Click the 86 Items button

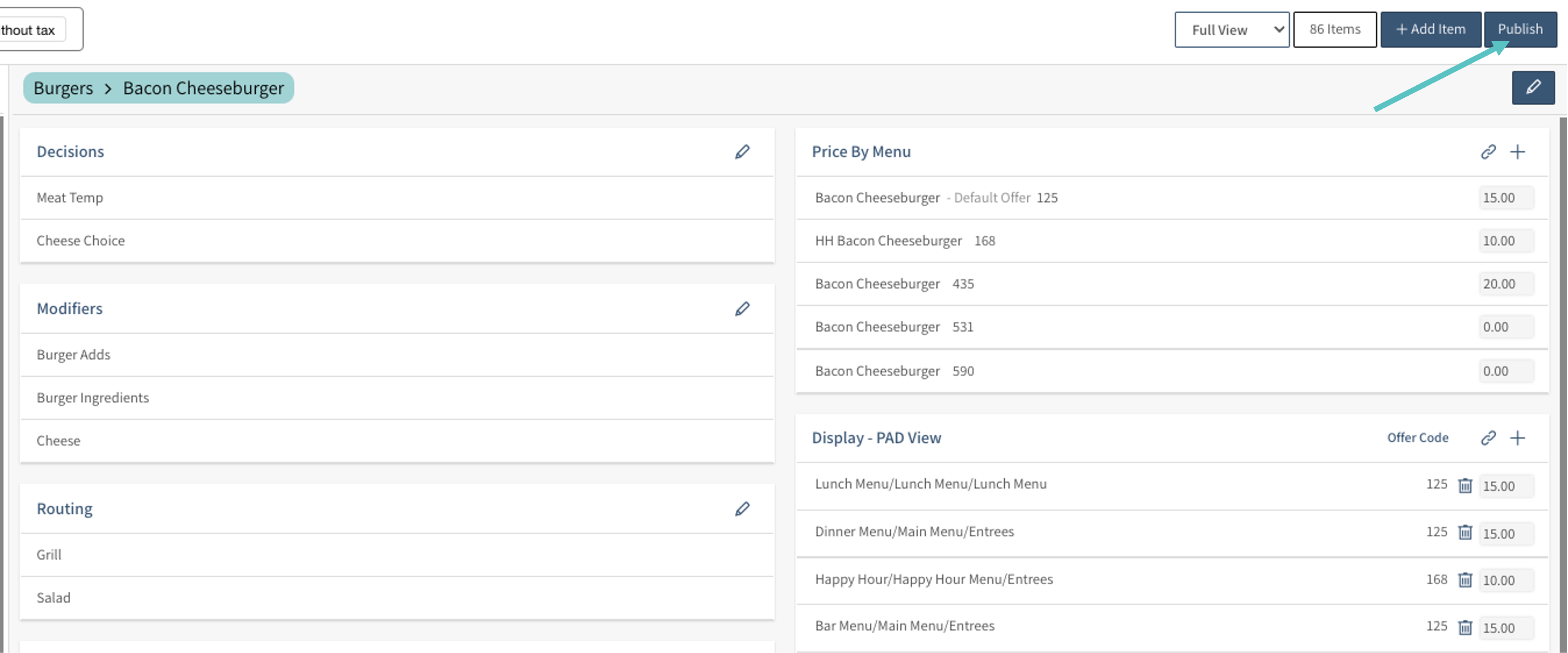coord(1334,29)
